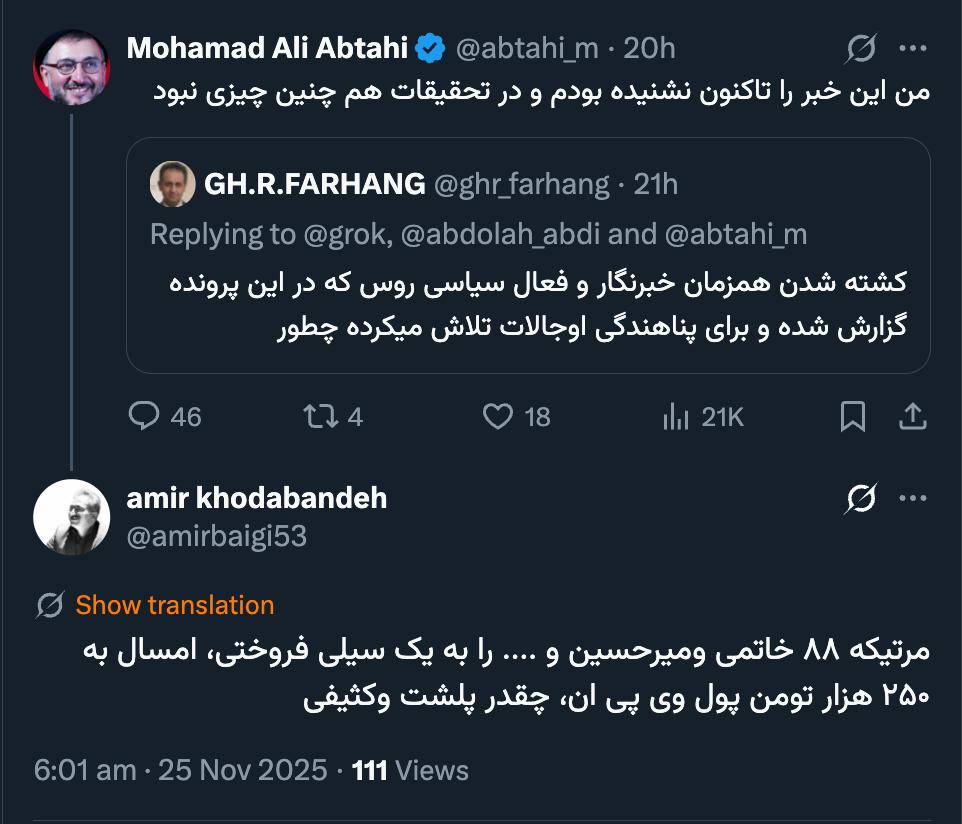This screenshot has height=824, width=962.
Task: Open view analytics showing 21K views
Action: [x=676, y=418]
